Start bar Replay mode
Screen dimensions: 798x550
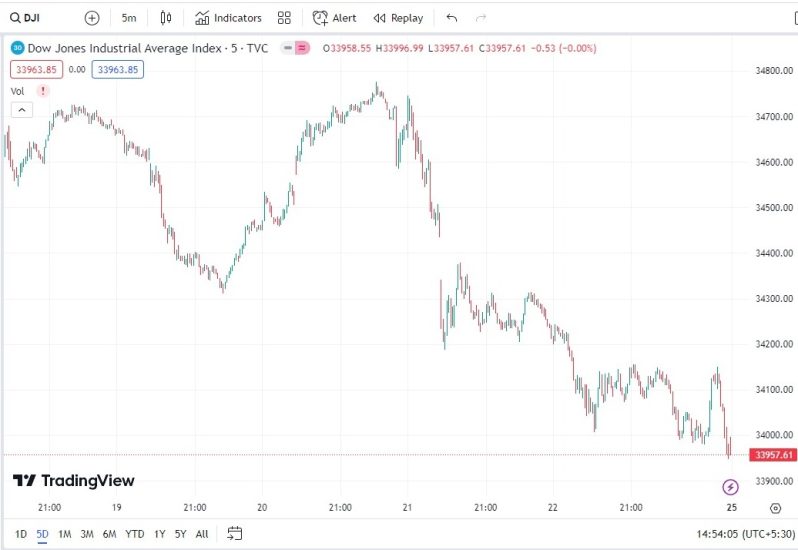click(398, 17)
